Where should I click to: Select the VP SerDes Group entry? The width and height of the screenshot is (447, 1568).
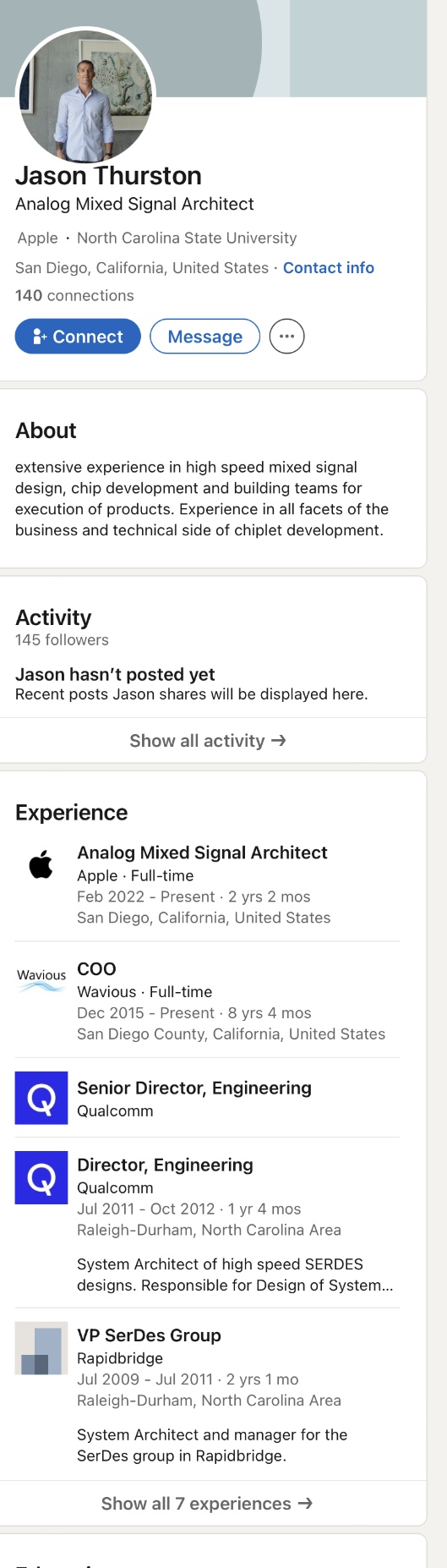pyautogui.click(x=149, y=1335)
